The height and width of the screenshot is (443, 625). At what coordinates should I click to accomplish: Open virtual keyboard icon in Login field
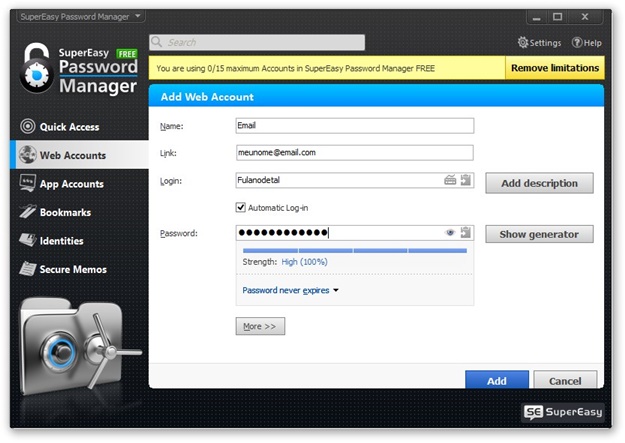(450, 180)
